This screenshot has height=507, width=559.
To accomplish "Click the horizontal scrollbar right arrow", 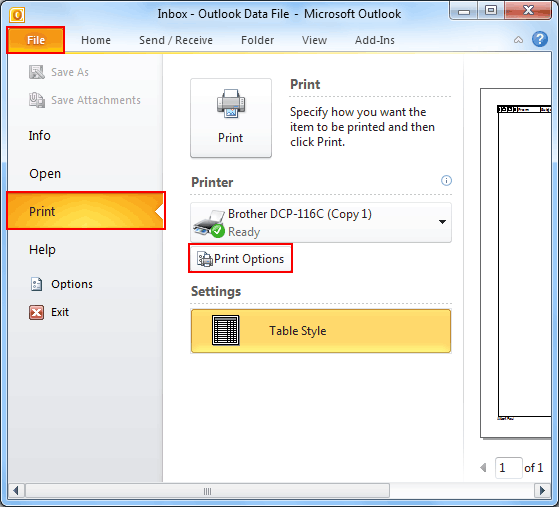I will (542, 491).
